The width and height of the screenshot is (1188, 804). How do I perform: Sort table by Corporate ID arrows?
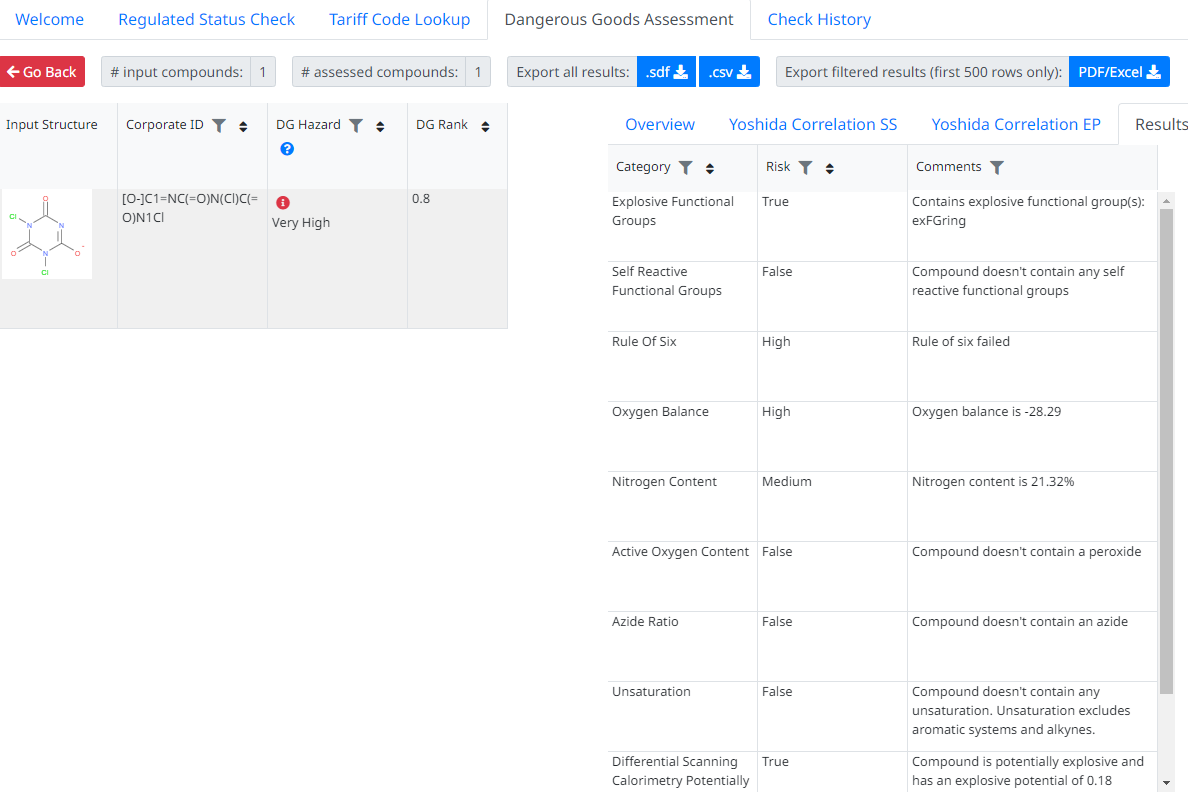pyautogui.click(x=243, y=127)
